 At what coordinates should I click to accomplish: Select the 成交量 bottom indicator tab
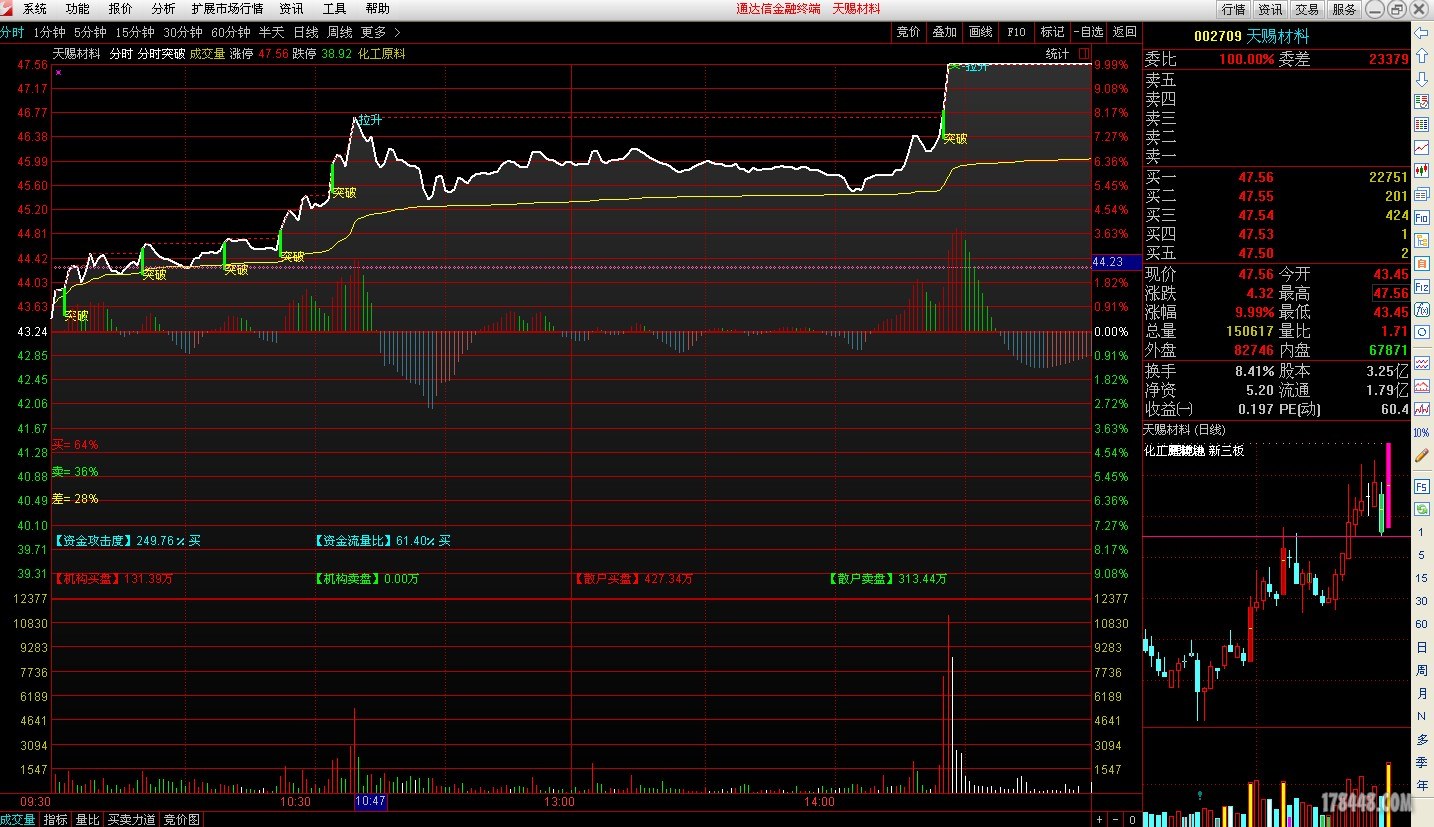[x=18, y=820]
